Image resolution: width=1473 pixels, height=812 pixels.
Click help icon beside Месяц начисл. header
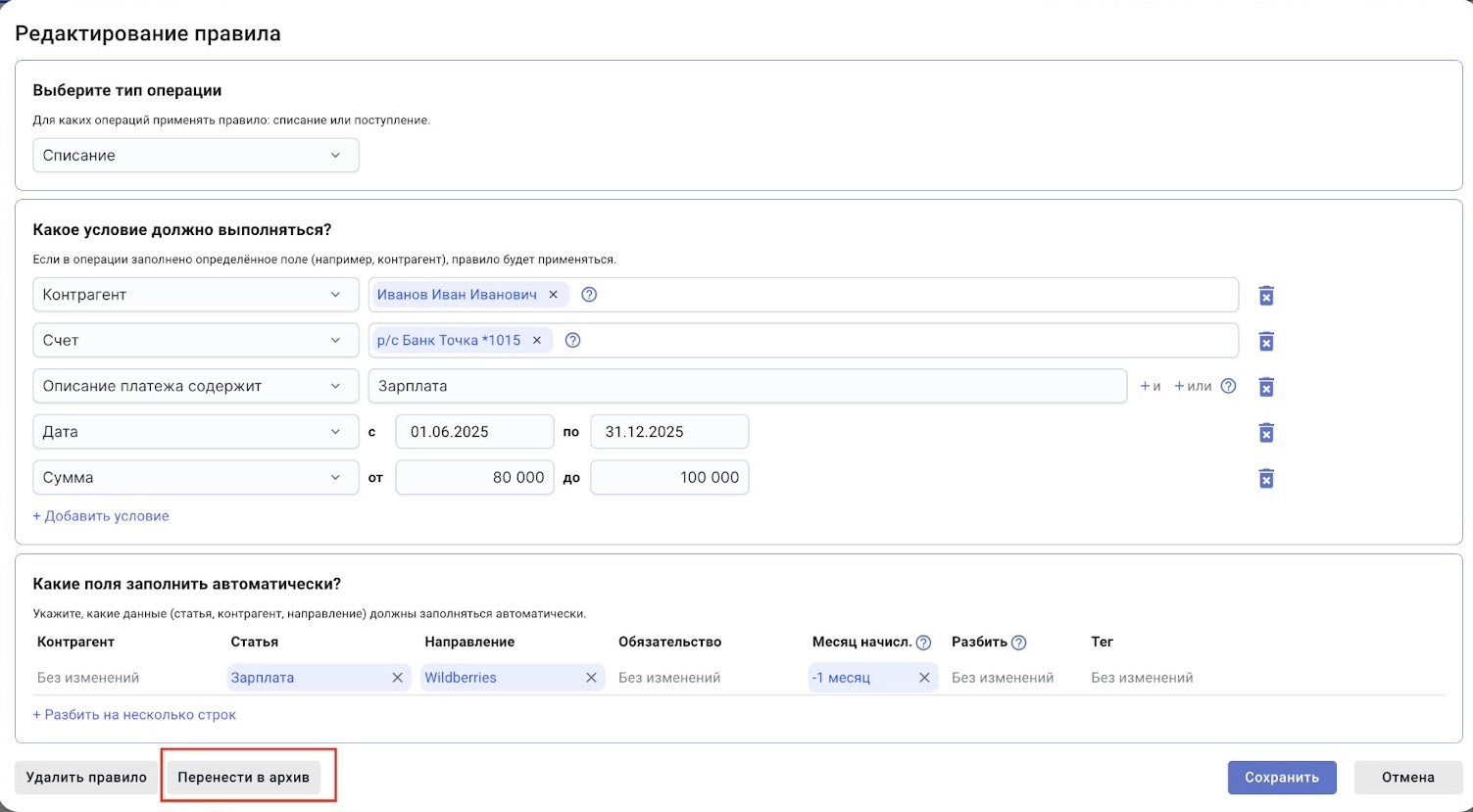point(923,643)
